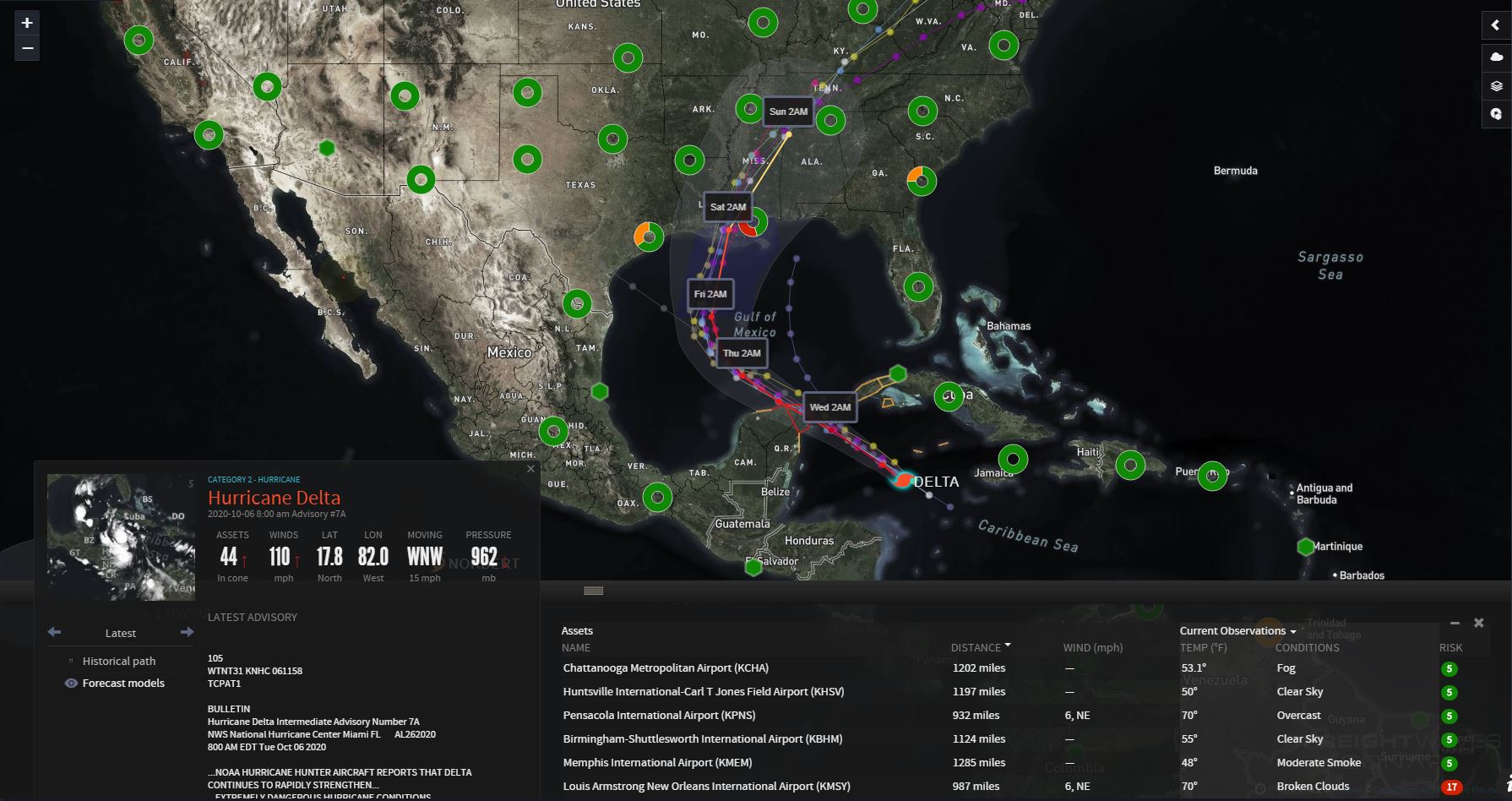Minimize the Assets table panel
1512x801 pixels.
click(x=1455, y=623)
